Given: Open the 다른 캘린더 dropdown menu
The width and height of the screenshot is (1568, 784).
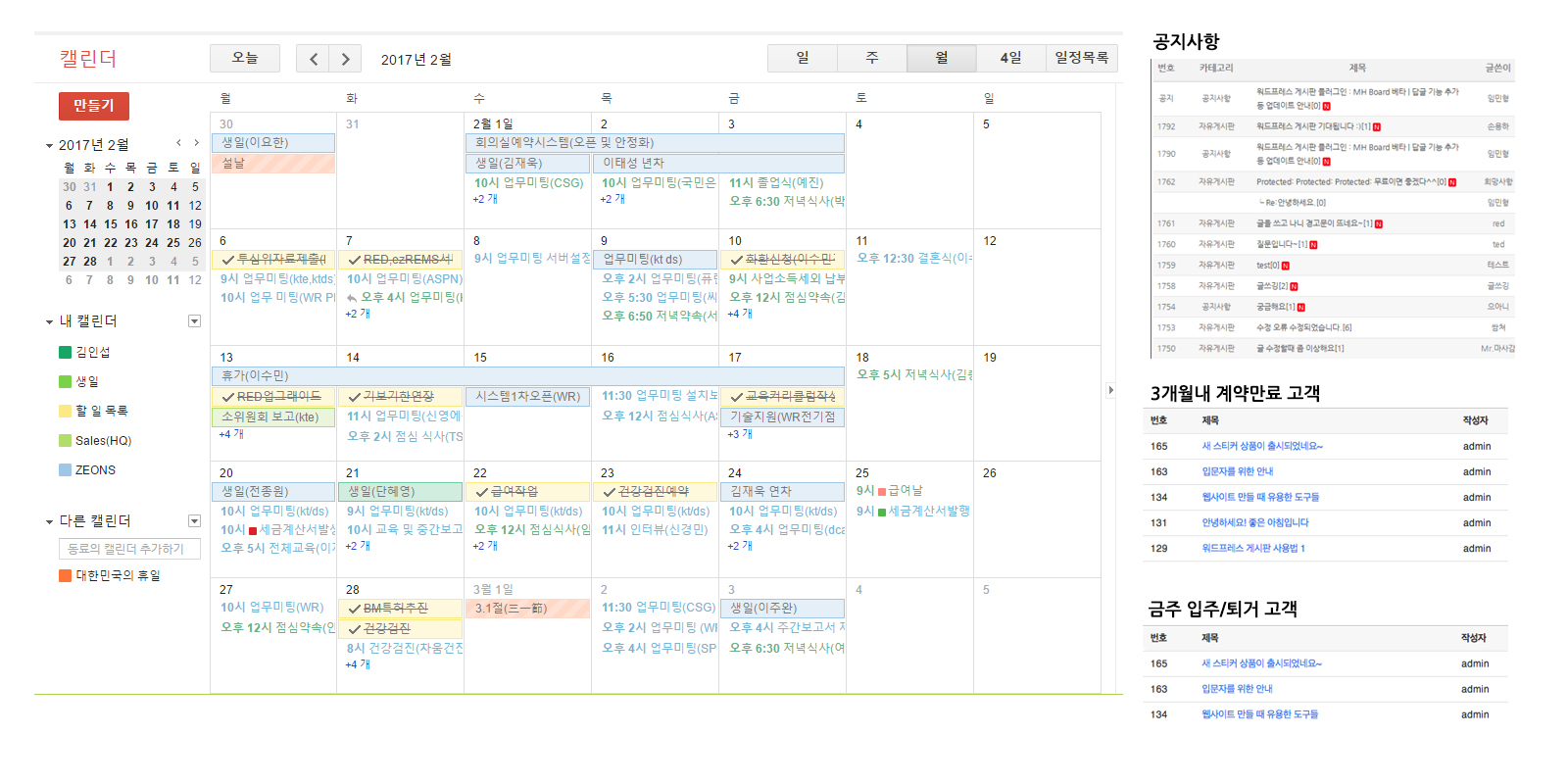Looking at the screenshot, I should (x=194, y=521).
